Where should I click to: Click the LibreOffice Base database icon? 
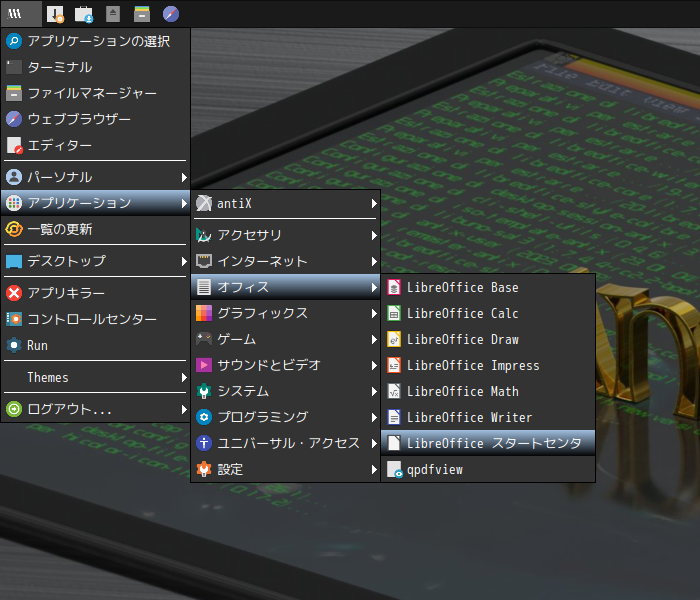pyautogui.click(x=393, y=288)
